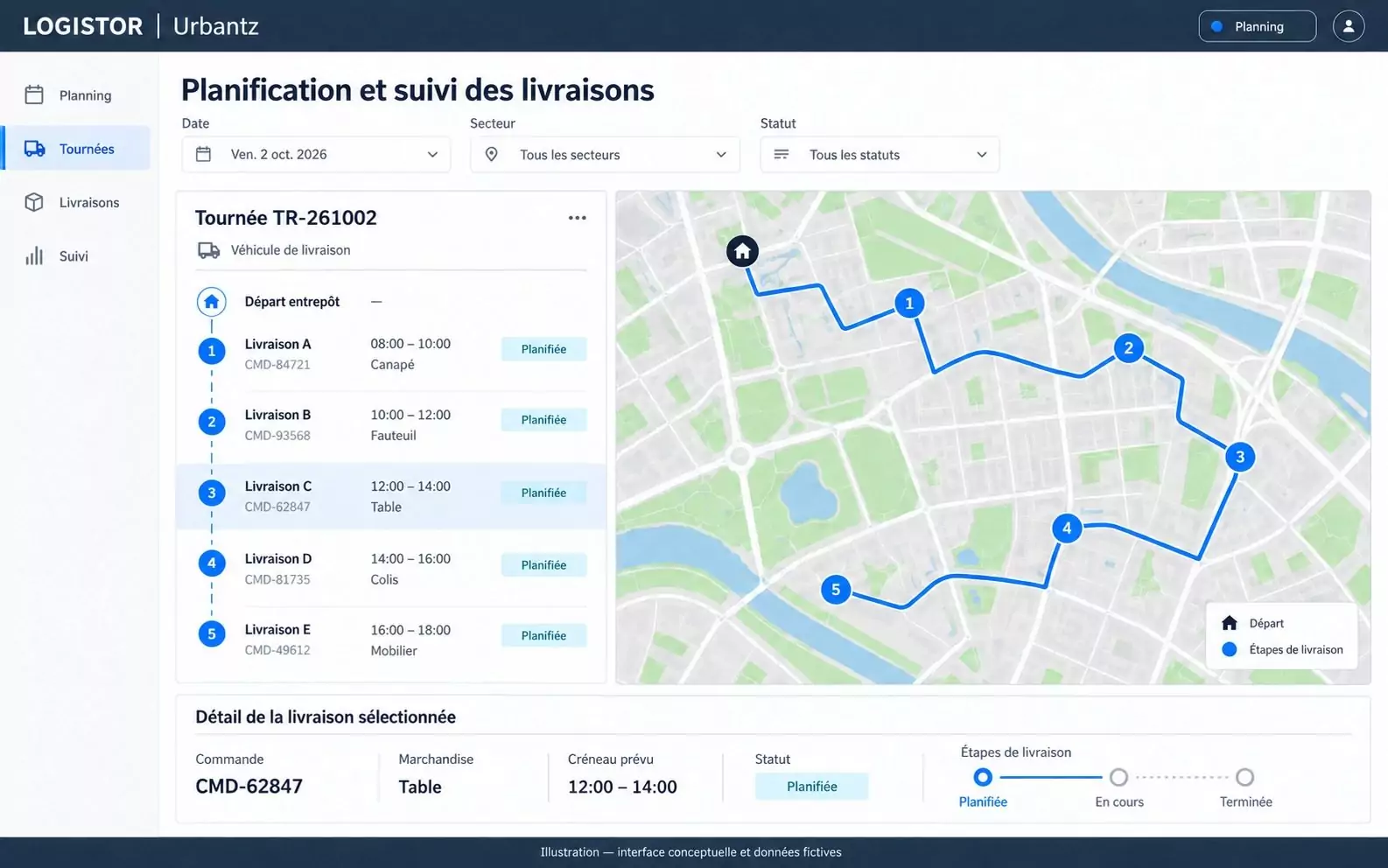1388x868 pixels.
Task: Open Suivi in the sidebar
Action: 75,256
